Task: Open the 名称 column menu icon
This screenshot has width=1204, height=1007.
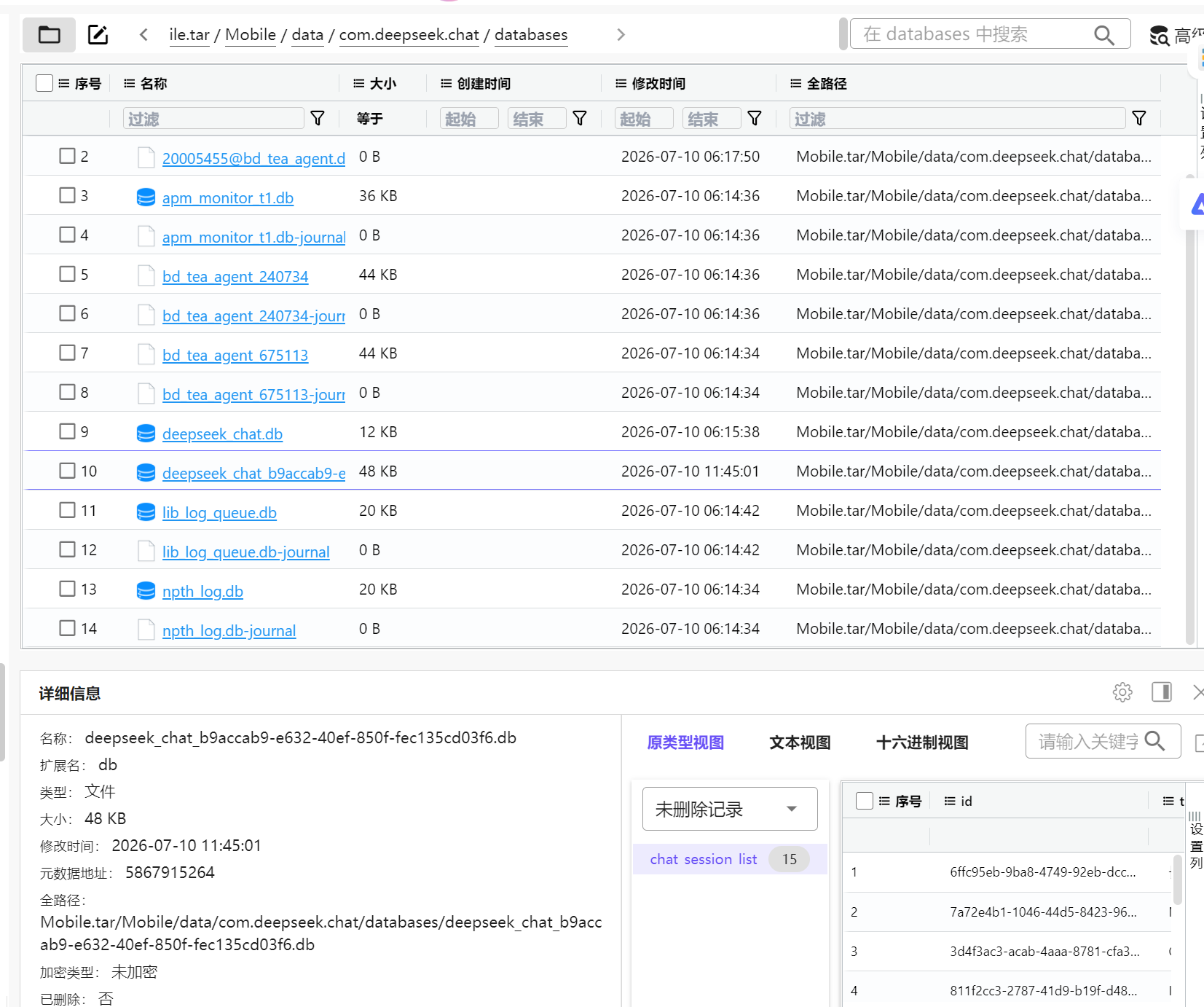Action: pyautogui.click(x=130, y=84)
